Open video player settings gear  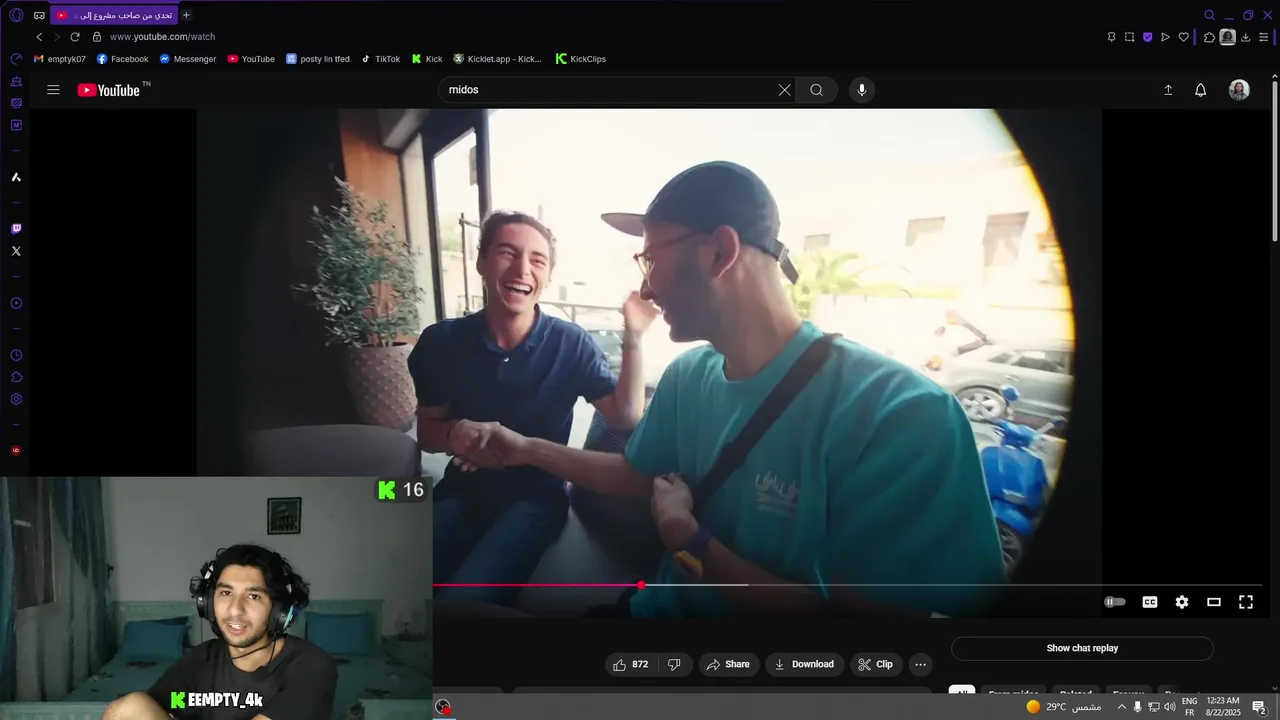[1182, 602]
